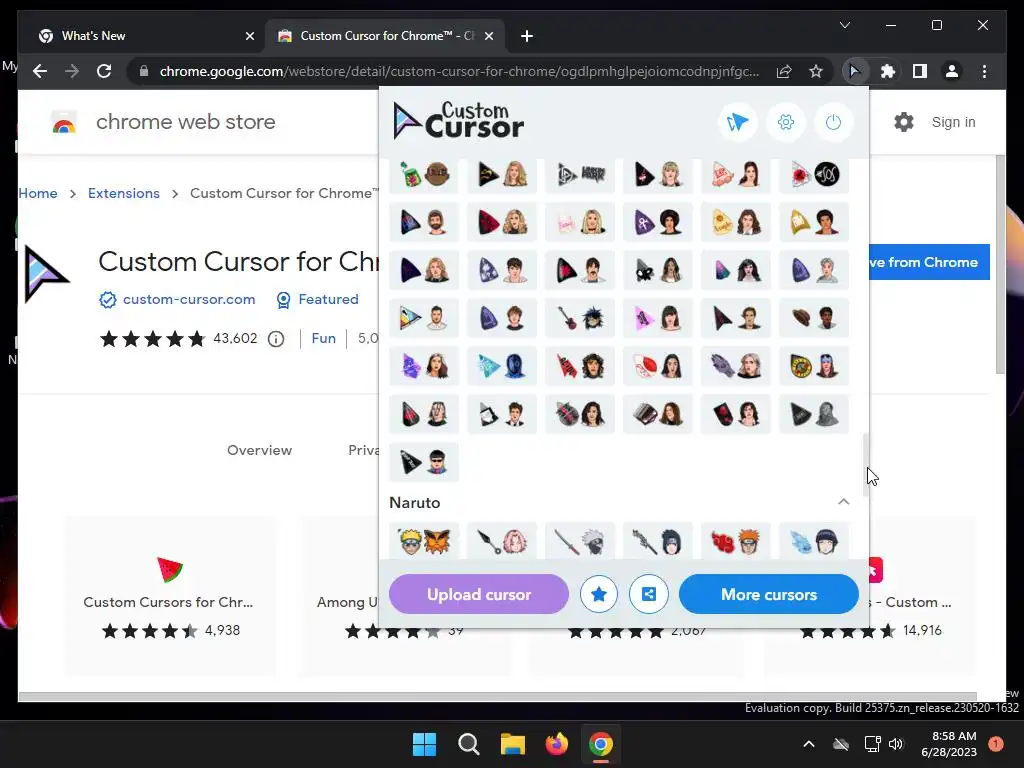The height and width of the screenshot is (768, 1024).
Task: Bookmark this page with star icon
Action: pos(816,71)
